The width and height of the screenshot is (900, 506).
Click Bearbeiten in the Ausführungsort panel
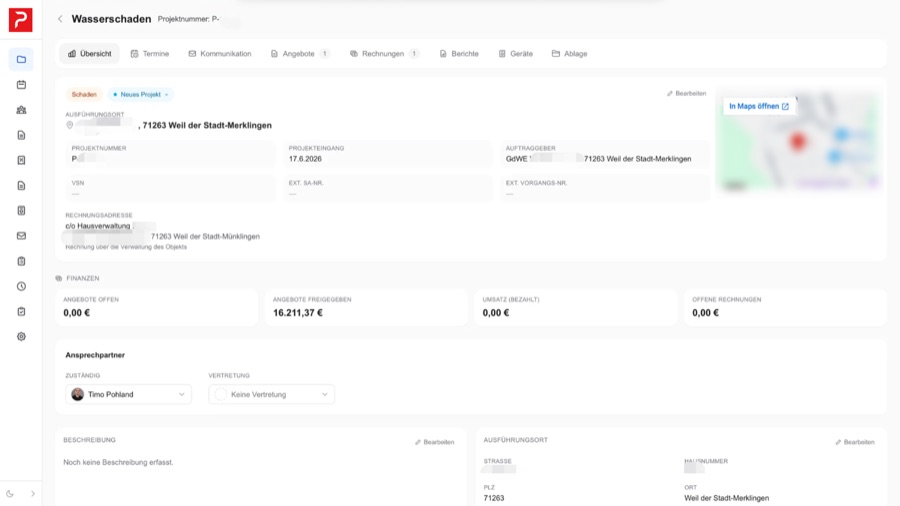click(x=855, y=442)
